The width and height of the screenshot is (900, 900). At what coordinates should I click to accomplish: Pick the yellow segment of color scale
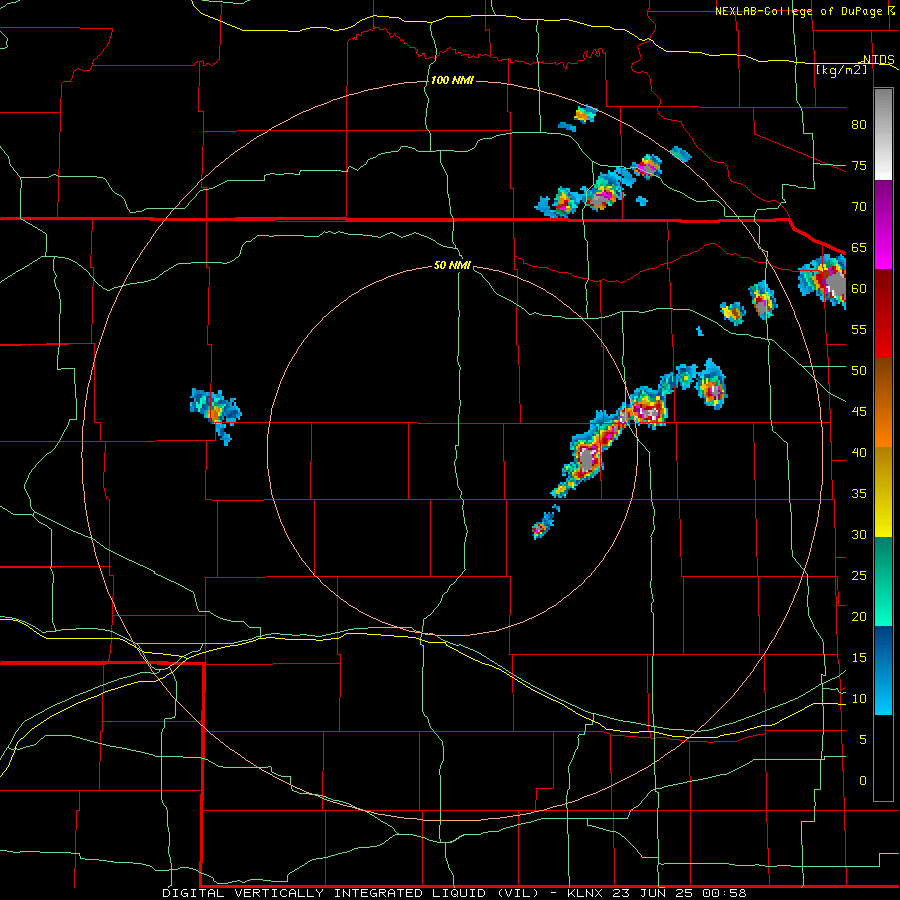tap(883, 492)
